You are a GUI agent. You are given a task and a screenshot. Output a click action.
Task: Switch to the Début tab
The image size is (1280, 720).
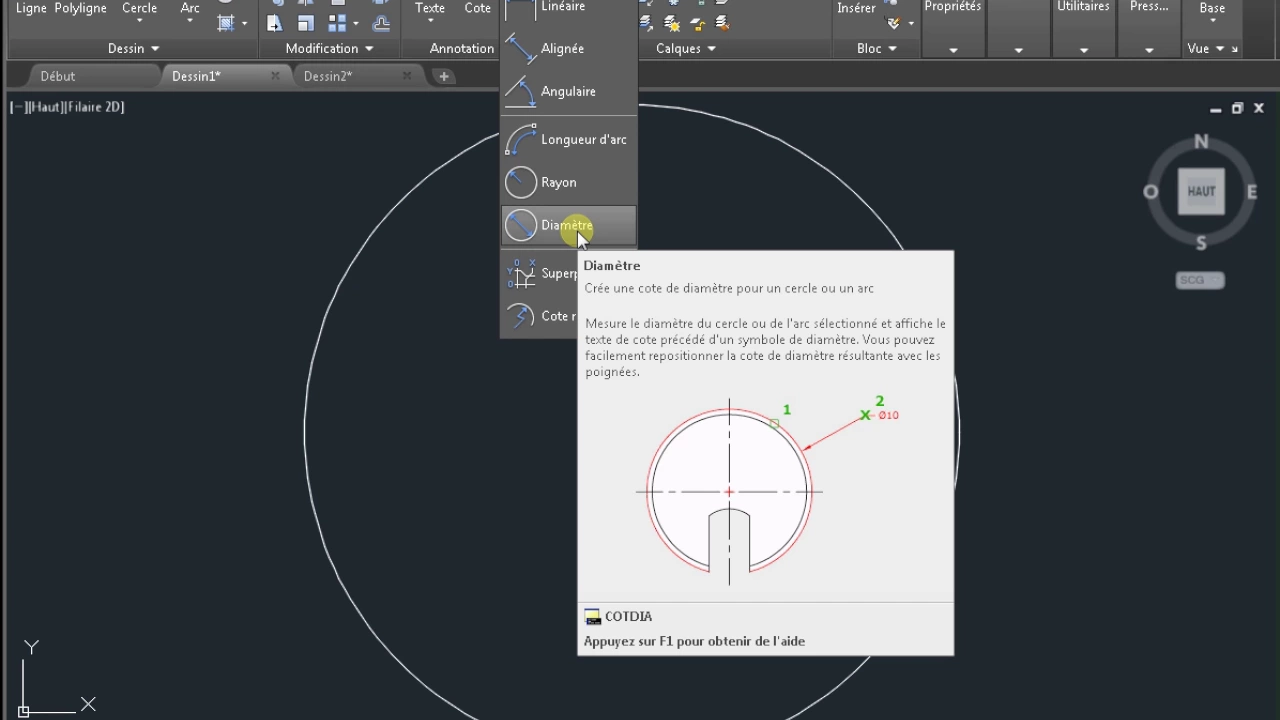58,76
